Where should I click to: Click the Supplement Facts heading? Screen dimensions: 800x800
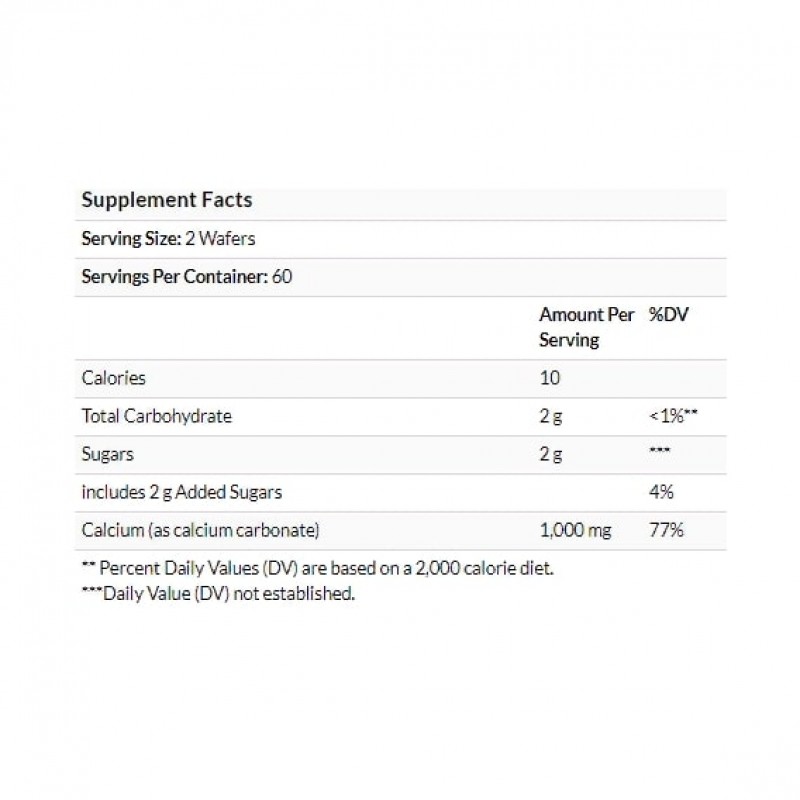click(166, 200)
